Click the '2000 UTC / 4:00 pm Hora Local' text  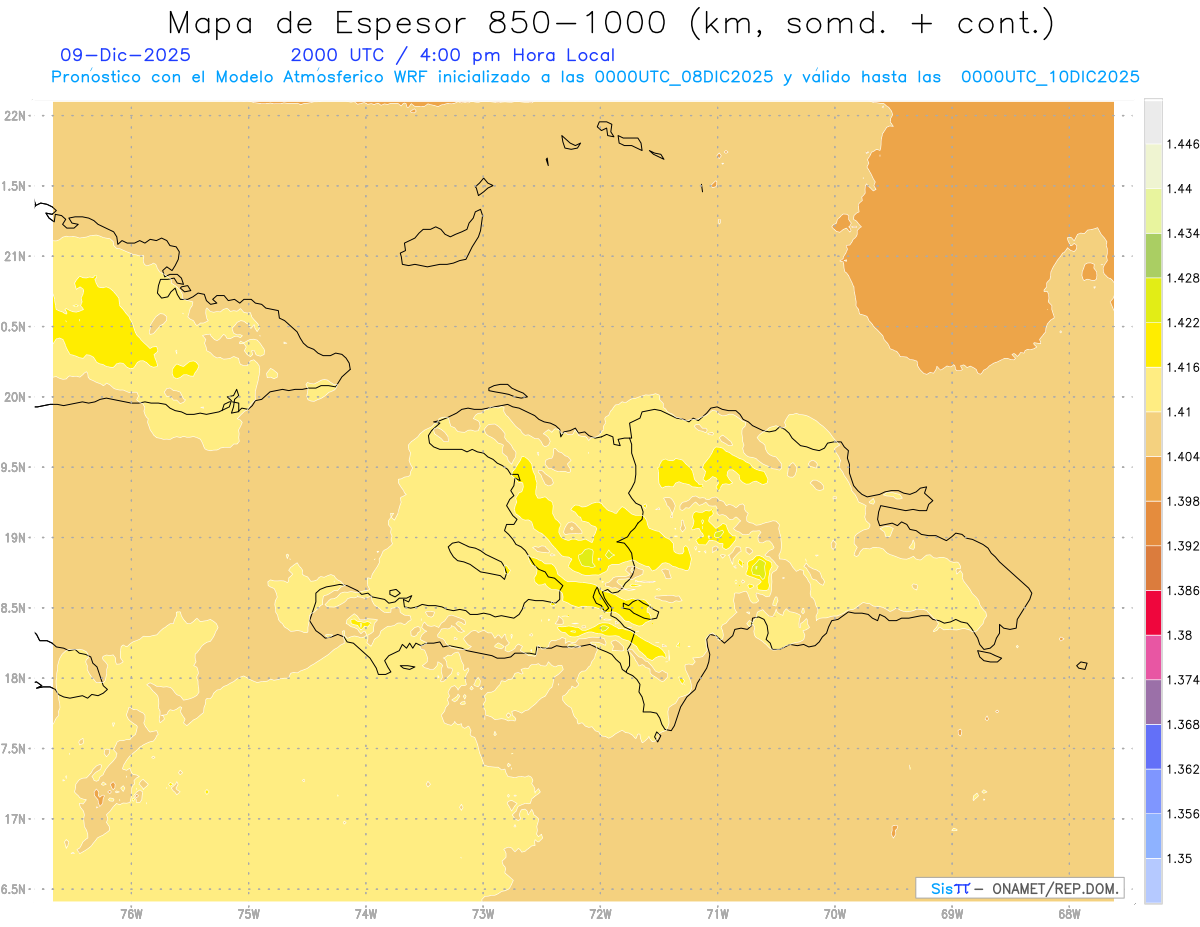453,55
